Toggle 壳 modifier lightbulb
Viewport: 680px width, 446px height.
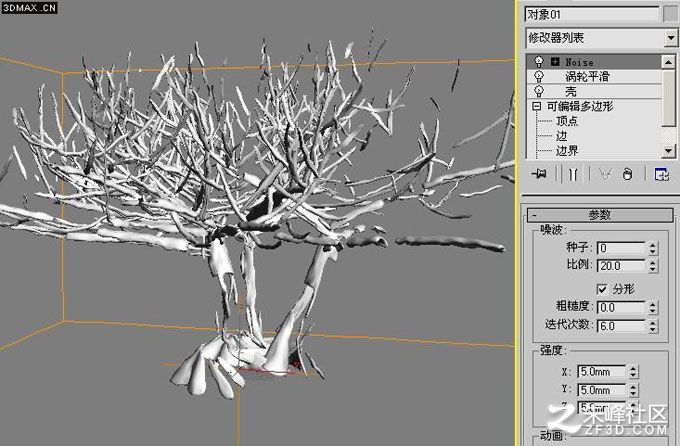tap(539, 91)
